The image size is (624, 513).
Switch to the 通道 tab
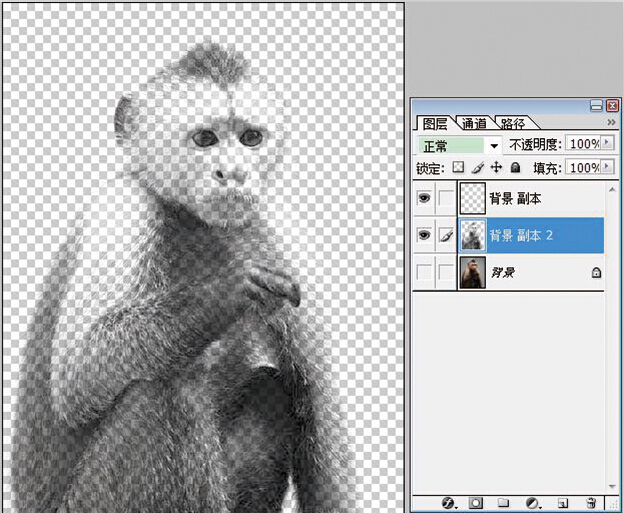click(475, 124)
